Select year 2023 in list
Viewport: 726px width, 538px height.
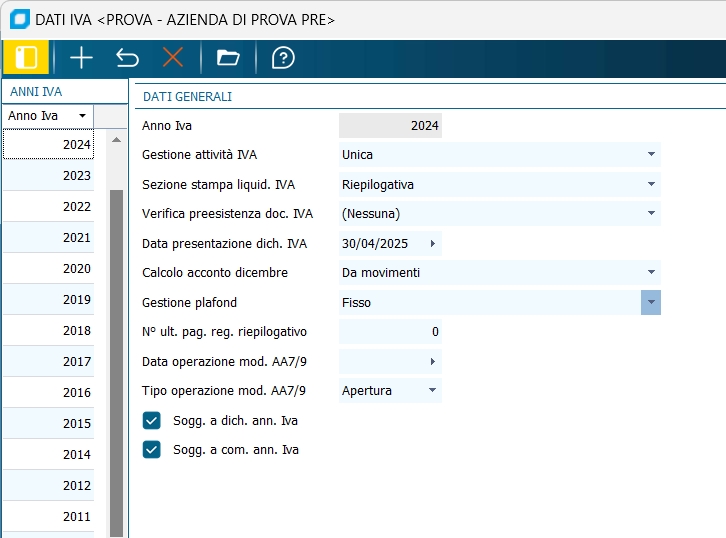pos(49,175)
